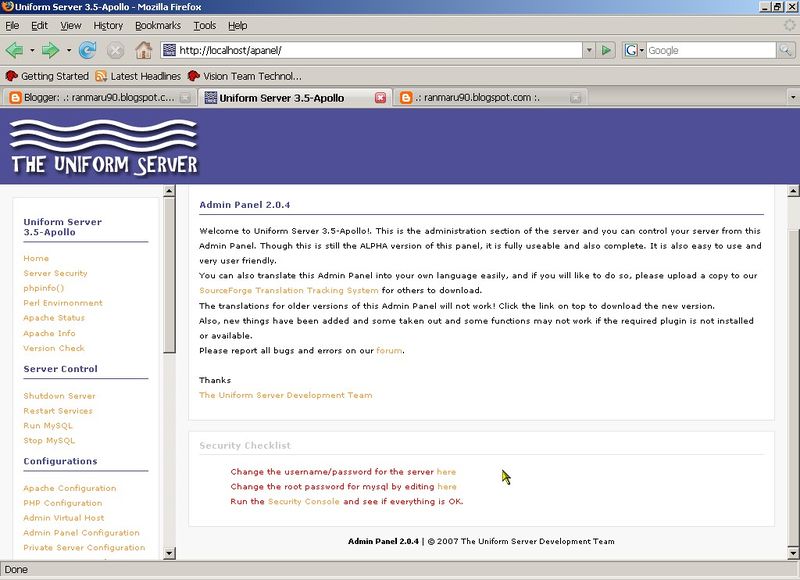This screenshot has width=800, height=580.
Task: Click sidebar frame scroll up arrow
Action: click(169, 191)
